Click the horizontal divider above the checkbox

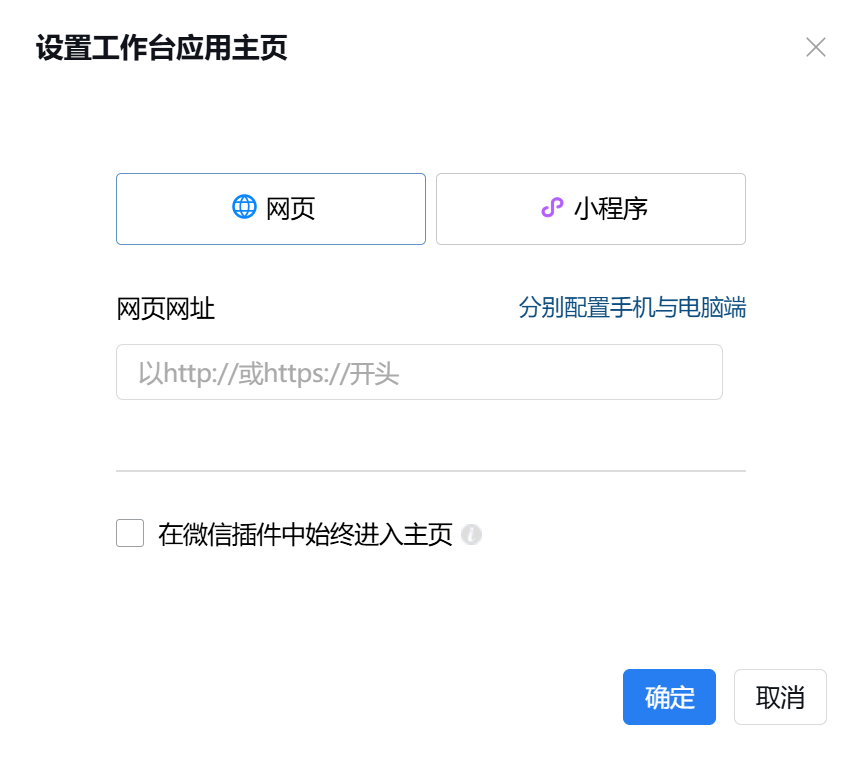pyautogui.click(x=431, y=470)
